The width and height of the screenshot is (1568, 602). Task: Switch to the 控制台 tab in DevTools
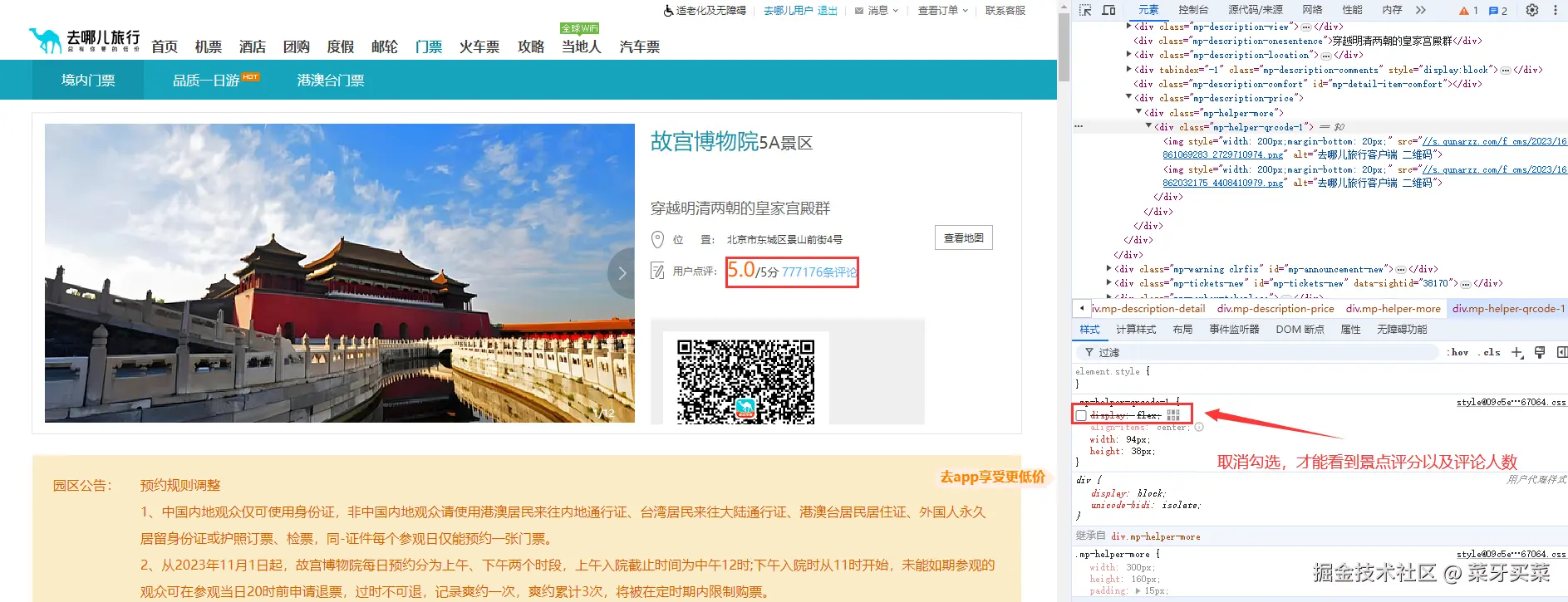(x=1193, y=10)
